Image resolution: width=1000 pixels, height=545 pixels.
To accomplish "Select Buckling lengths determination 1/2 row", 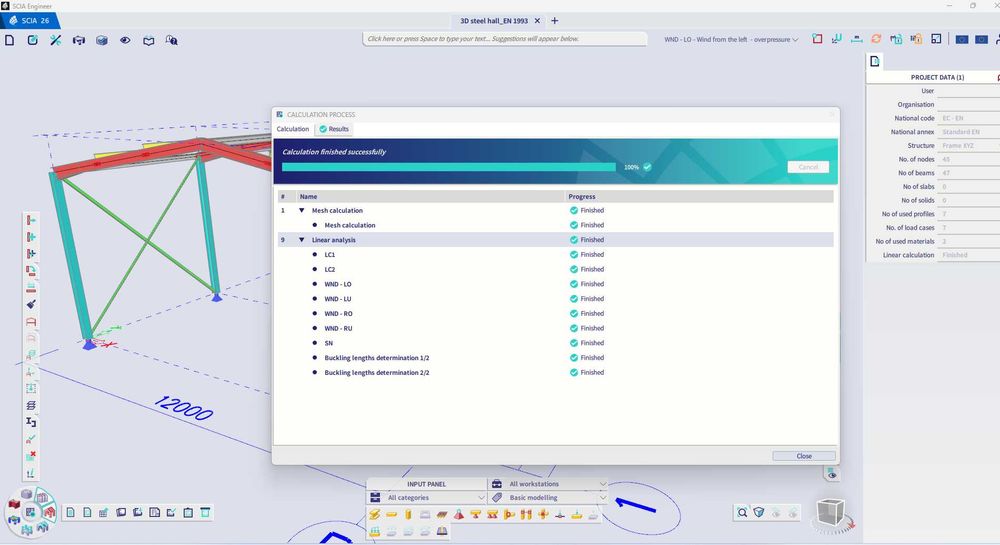I will (555, 357).
